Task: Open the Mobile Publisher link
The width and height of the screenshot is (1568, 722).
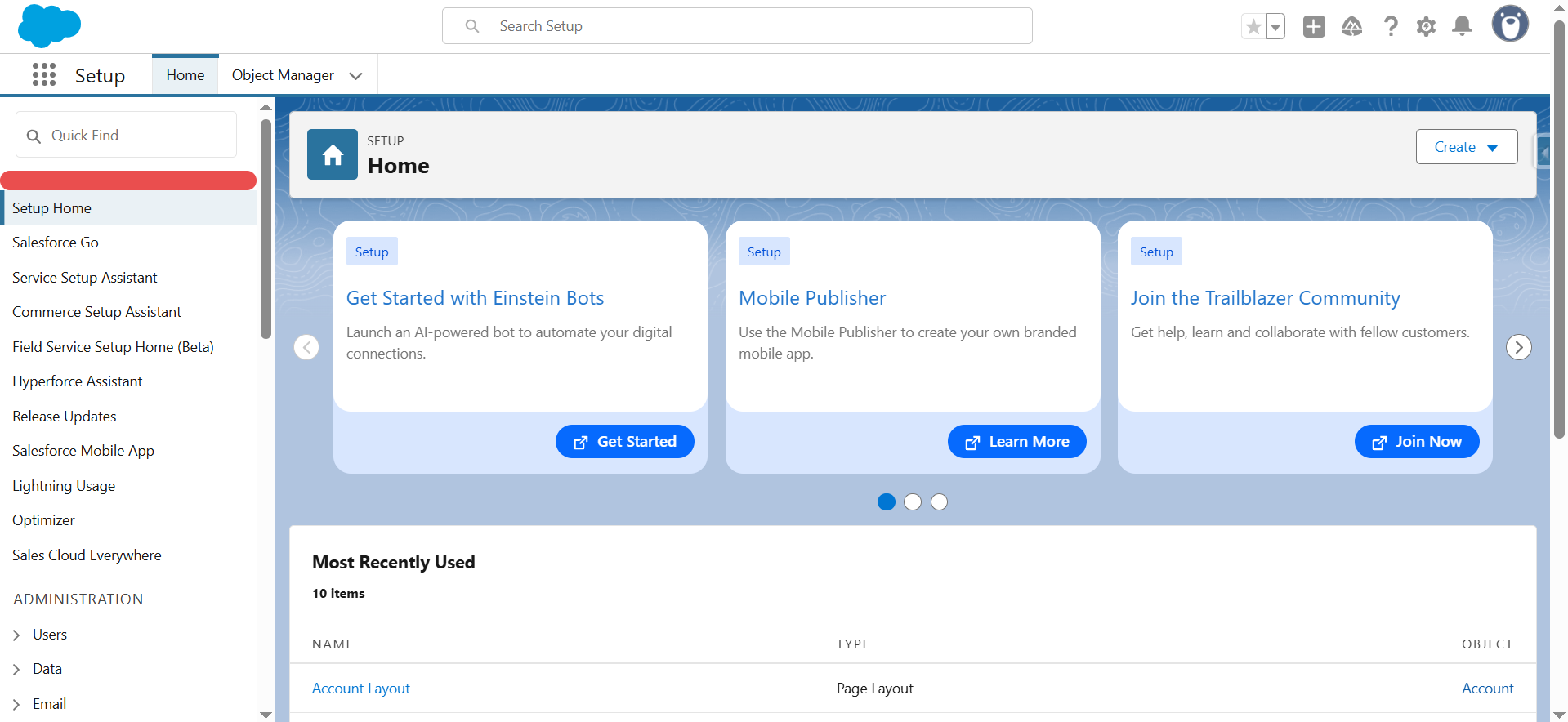Action: tap(812, 298)
